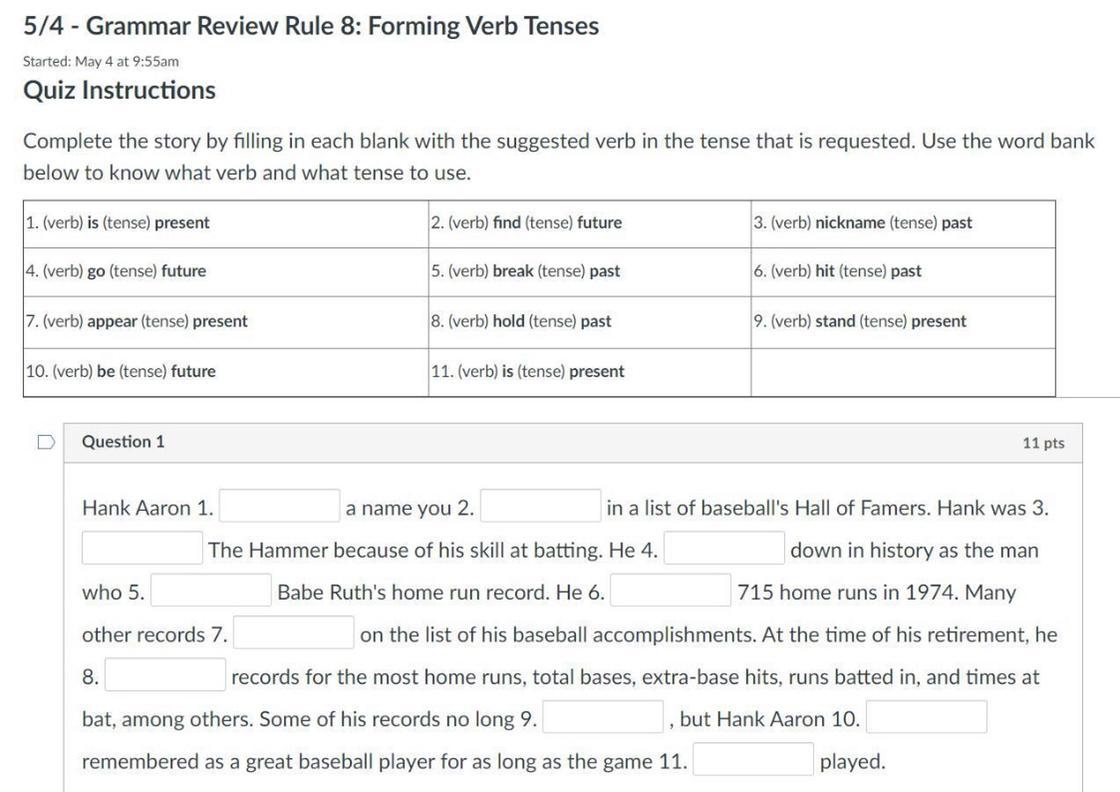The width and height of the screenshot is (1120, 792).
Task: Click blank 4 before 'down in history'
Action: point(724,549)
